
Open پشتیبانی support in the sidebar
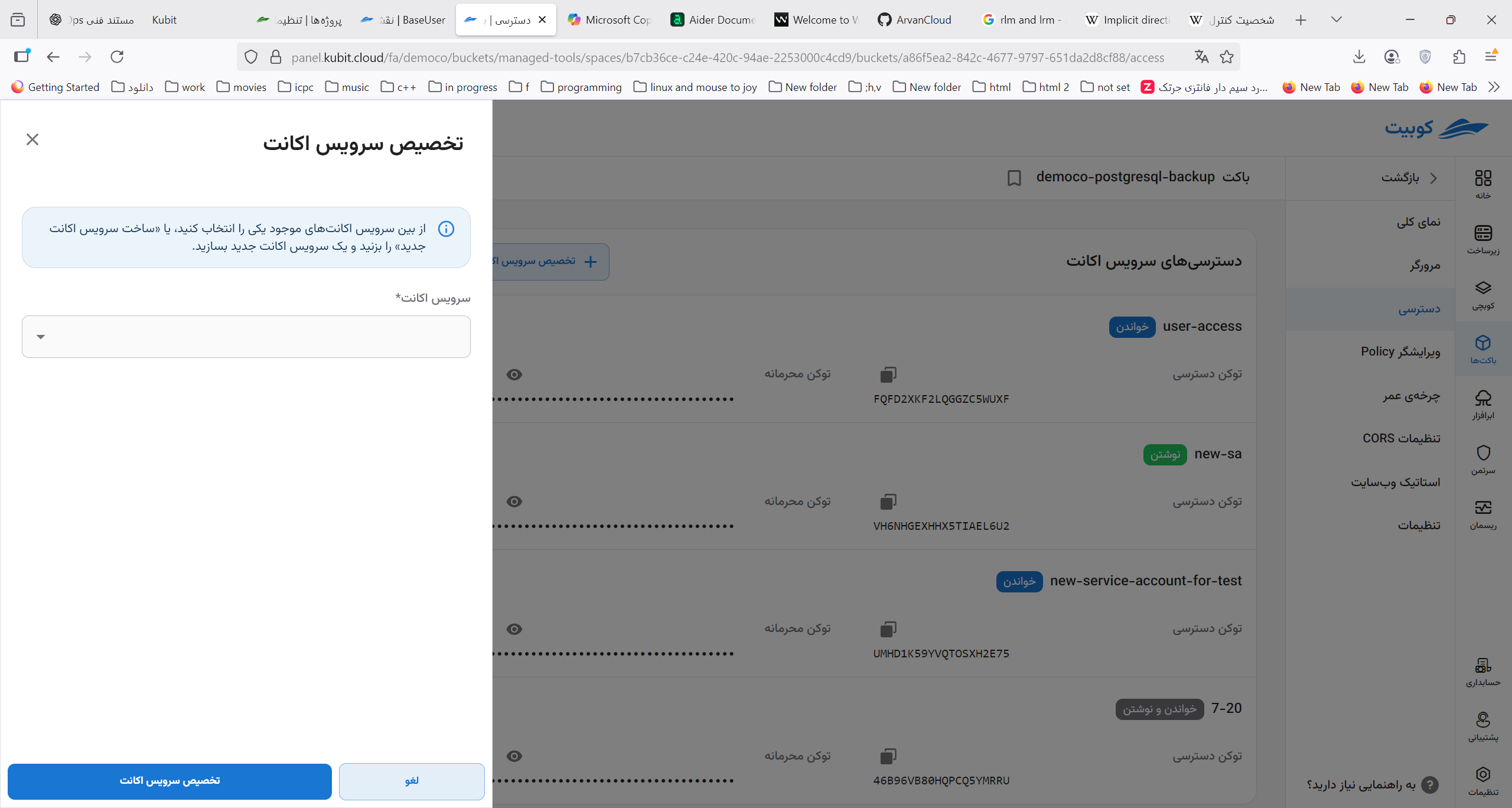[1483, 726]
